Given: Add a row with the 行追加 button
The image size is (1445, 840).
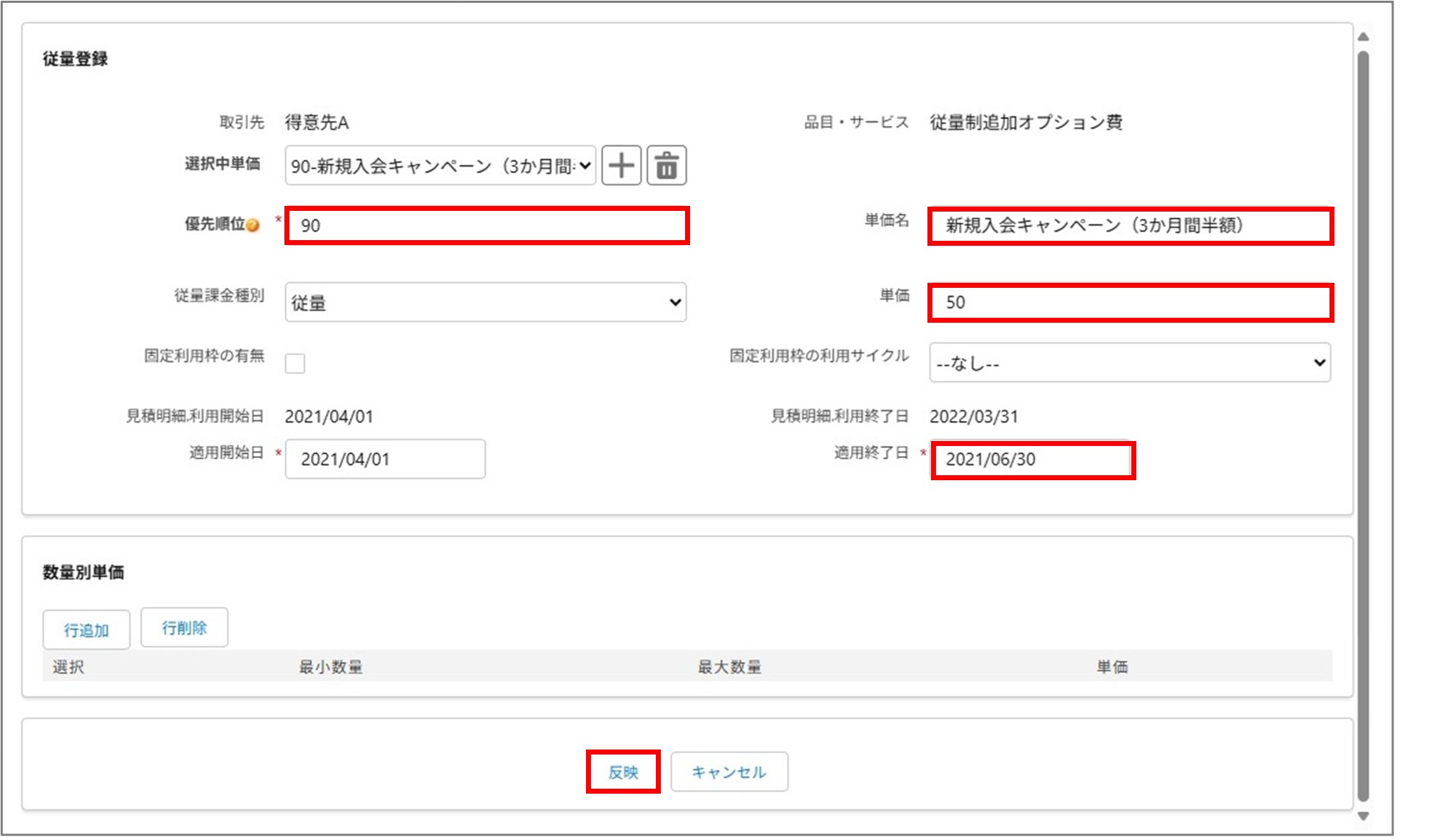Looking at the screenshot, I should pyautogui.click(x=86, y=628).
